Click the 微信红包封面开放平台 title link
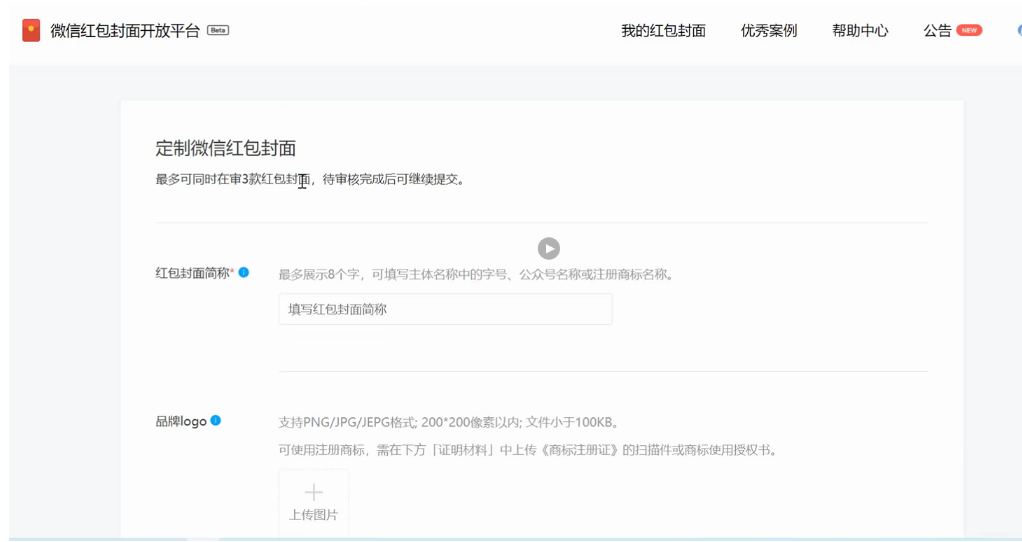 (x=125, y=30)
